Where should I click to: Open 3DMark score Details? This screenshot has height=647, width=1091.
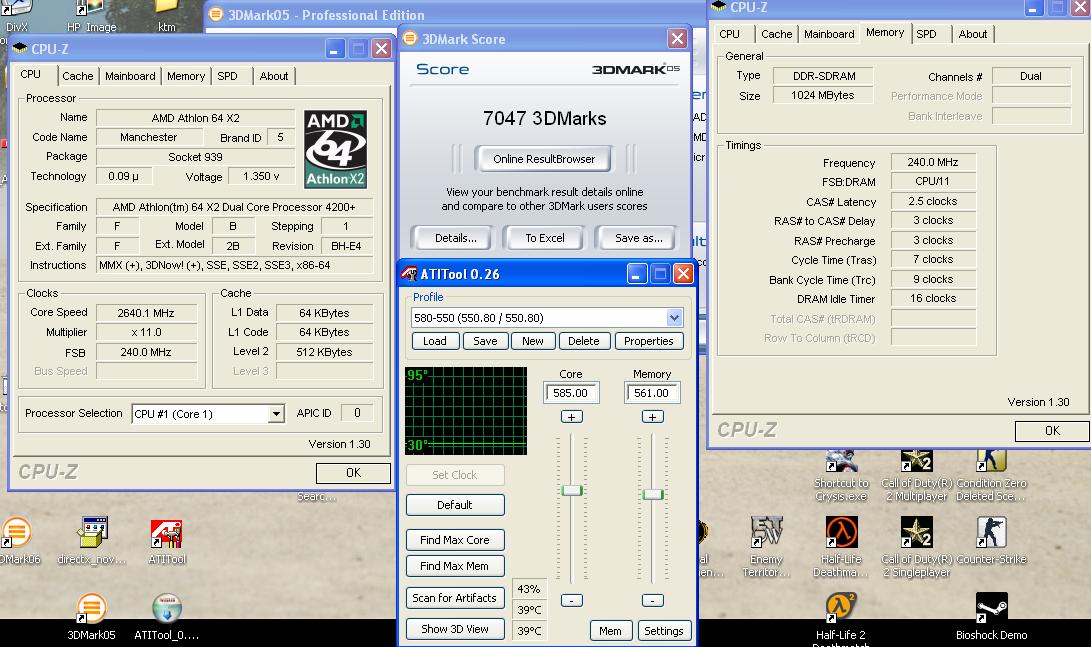tap(455, 238)
